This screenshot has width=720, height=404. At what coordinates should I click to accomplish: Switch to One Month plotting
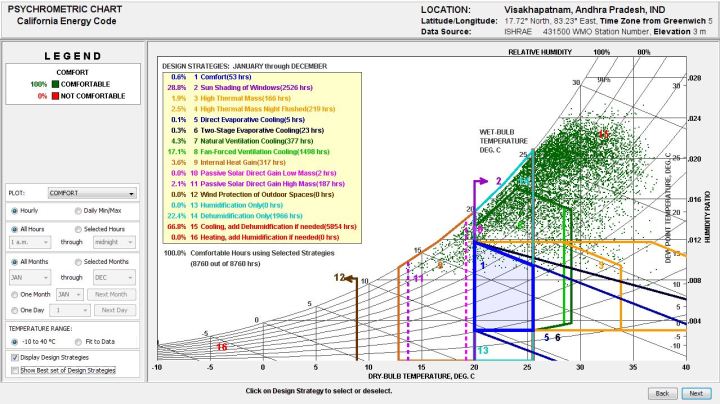tap(13, 295)
